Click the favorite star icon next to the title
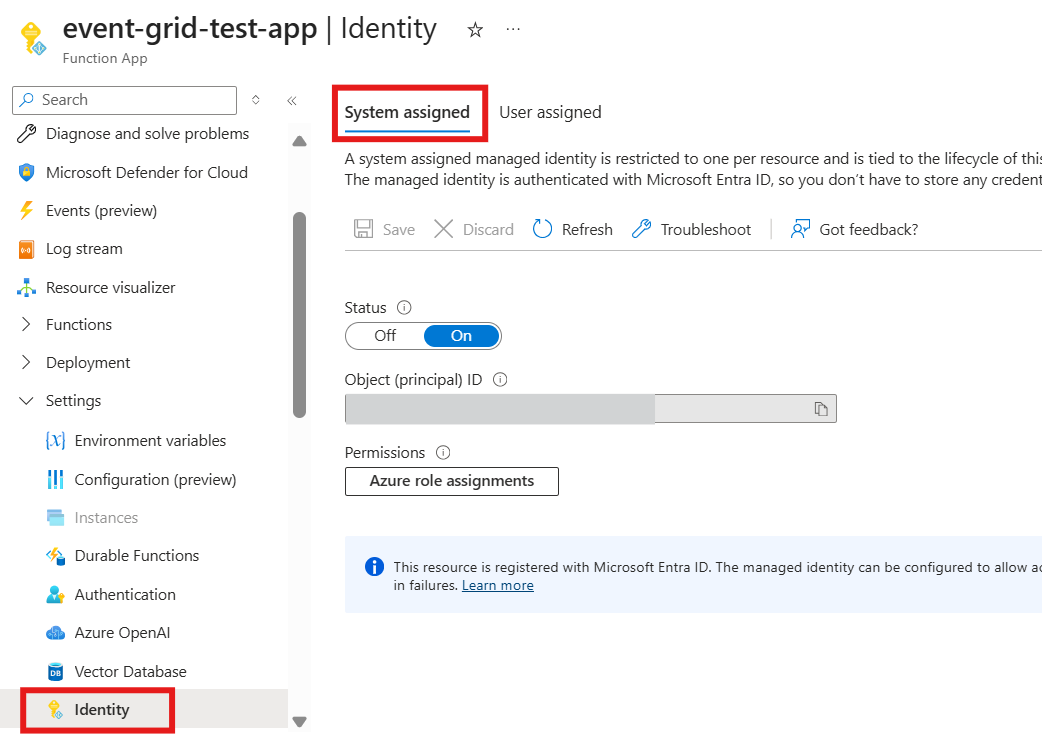The height and width of the screenshot is (734, 1042). pos(475,30)
